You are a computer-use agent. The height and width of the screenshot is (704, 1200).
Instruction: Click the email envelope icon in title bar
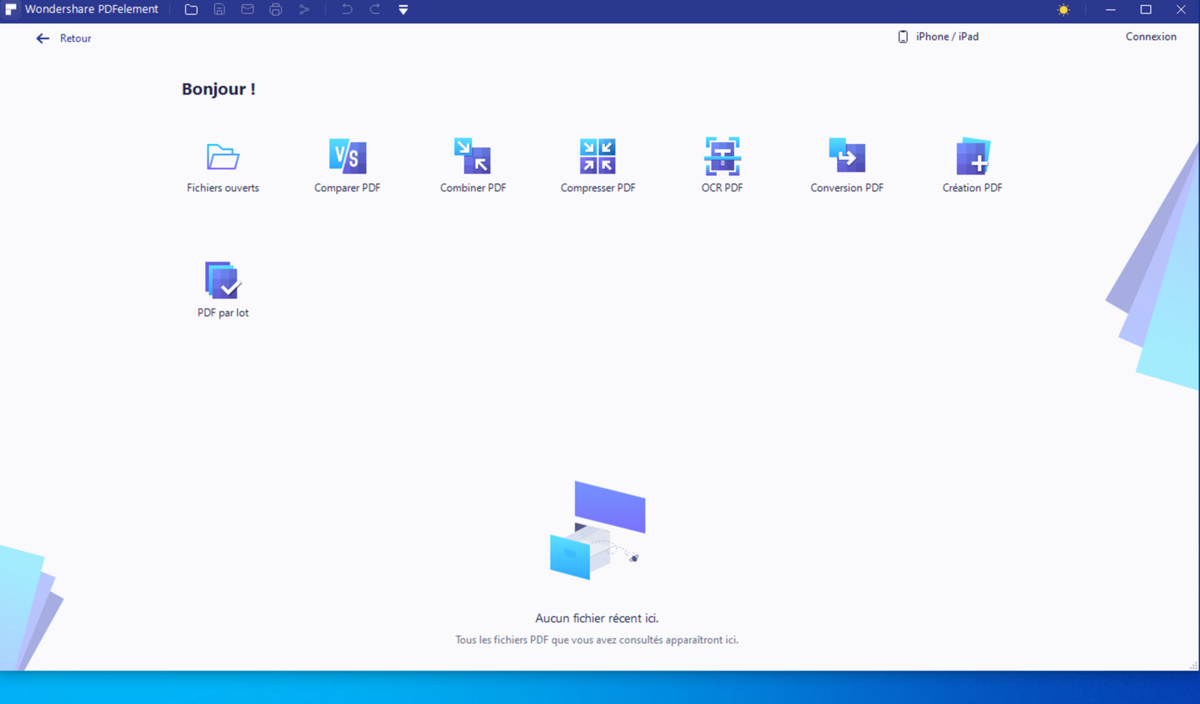[x=247, y=10]
